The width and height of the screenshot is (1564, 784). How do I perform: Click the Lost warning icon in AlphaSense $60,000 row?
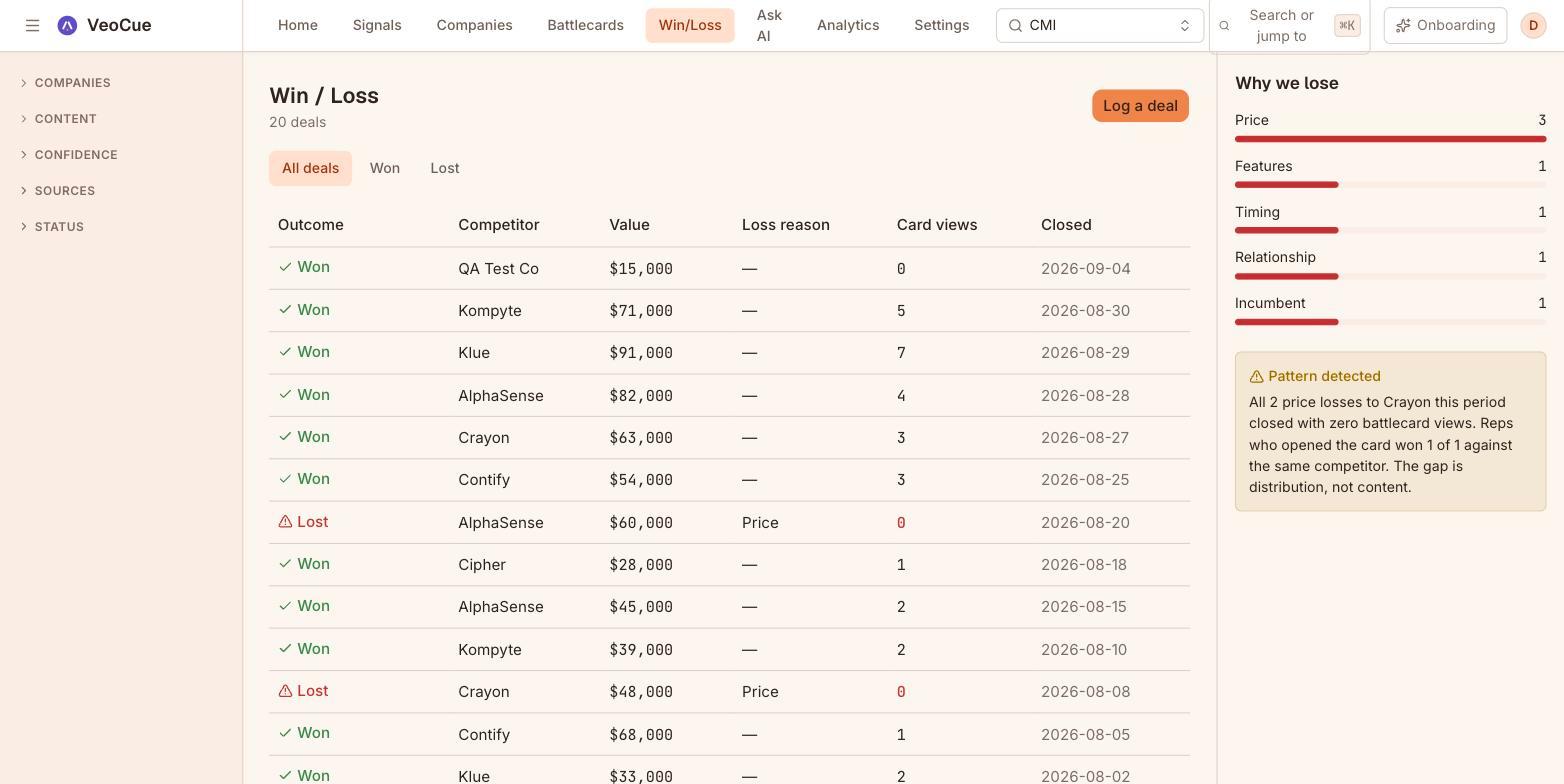coord(285,522)
